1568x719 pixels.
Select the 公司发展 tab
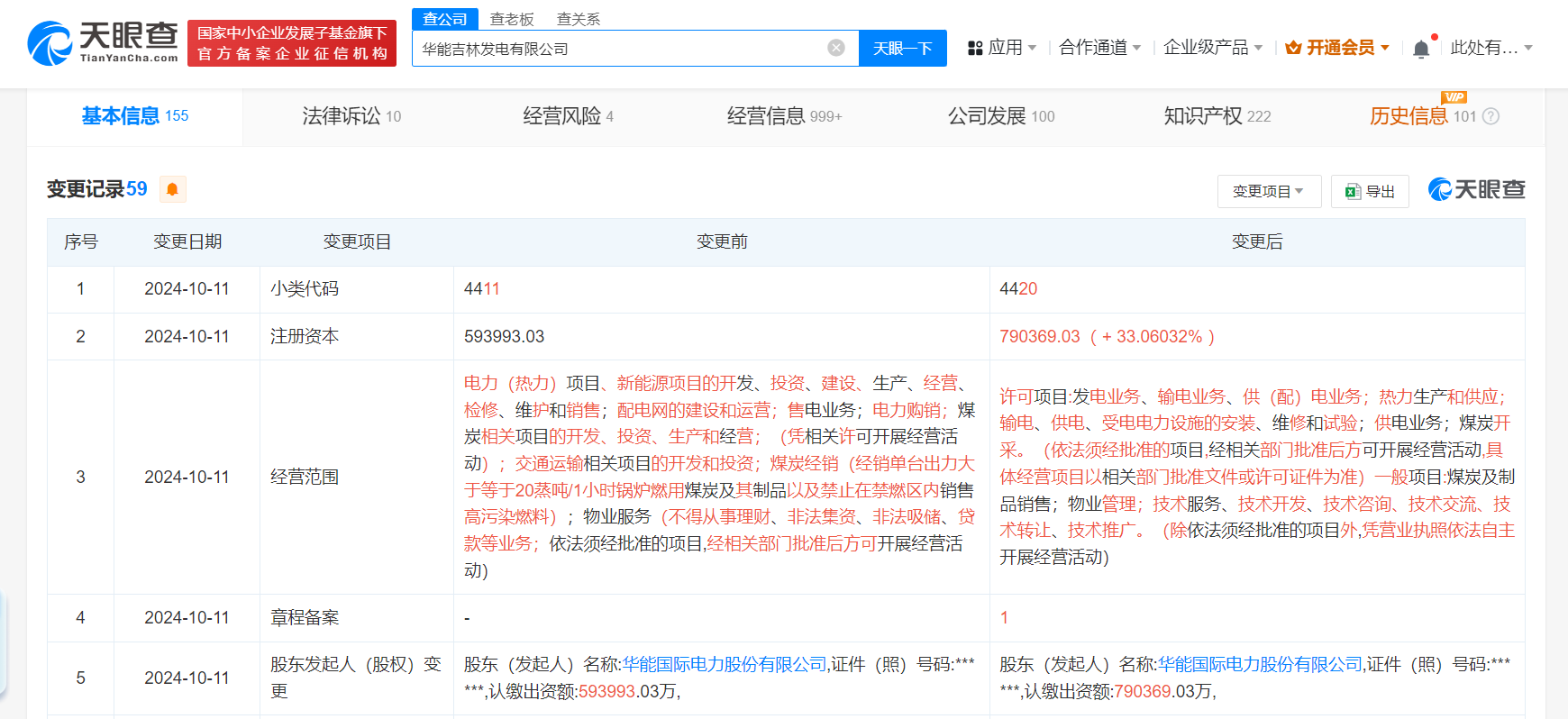[x=1001, y=116]
